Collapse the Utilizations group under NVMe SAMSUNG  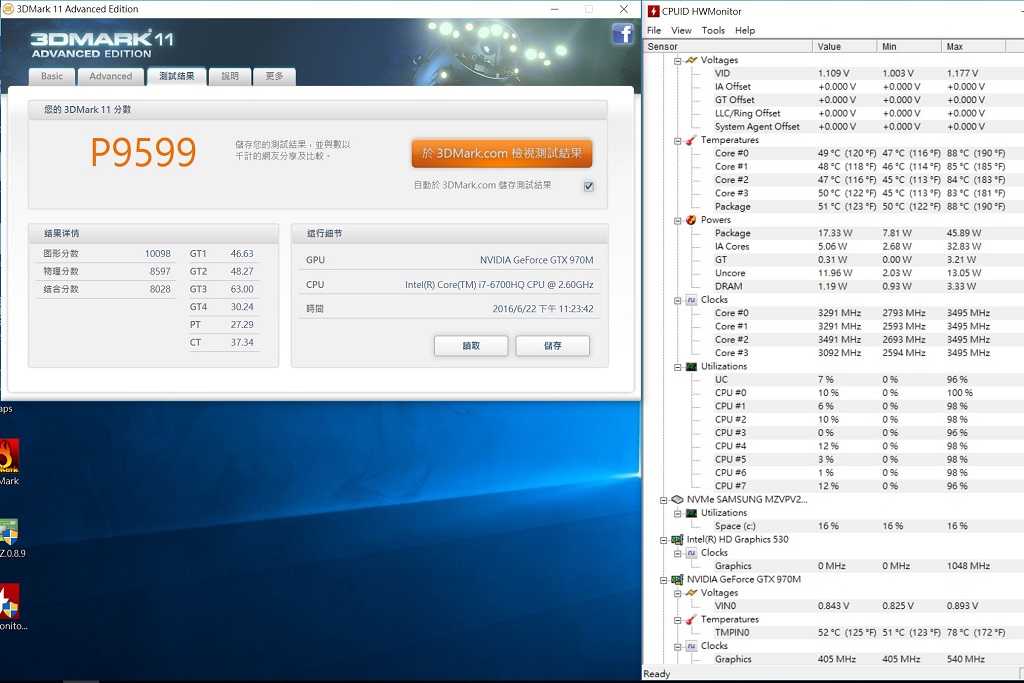pos(678,513)
